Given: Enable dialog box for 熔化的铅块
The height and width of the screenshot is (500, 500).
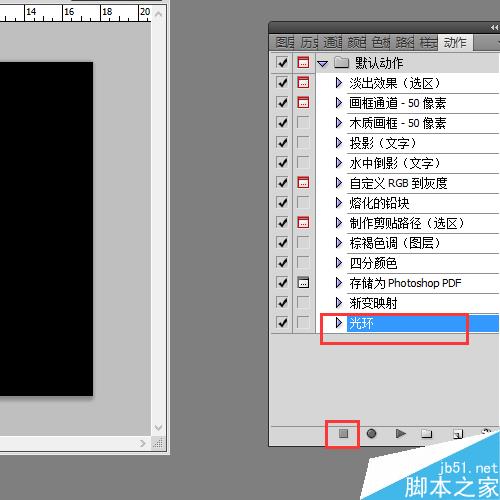Looking at the screenshot, I should pyautogui.click(x=303, y=202).
